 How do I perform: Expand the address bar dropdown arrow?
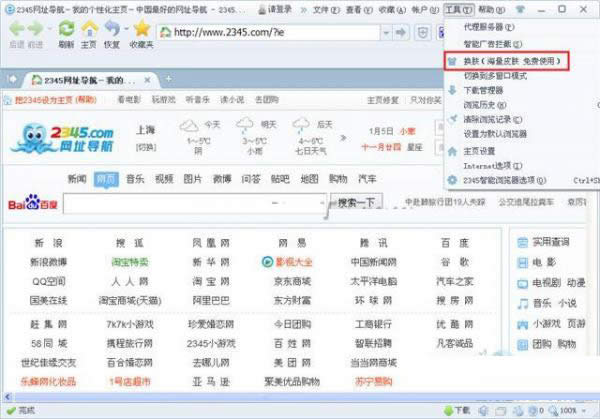coord(386,33)
